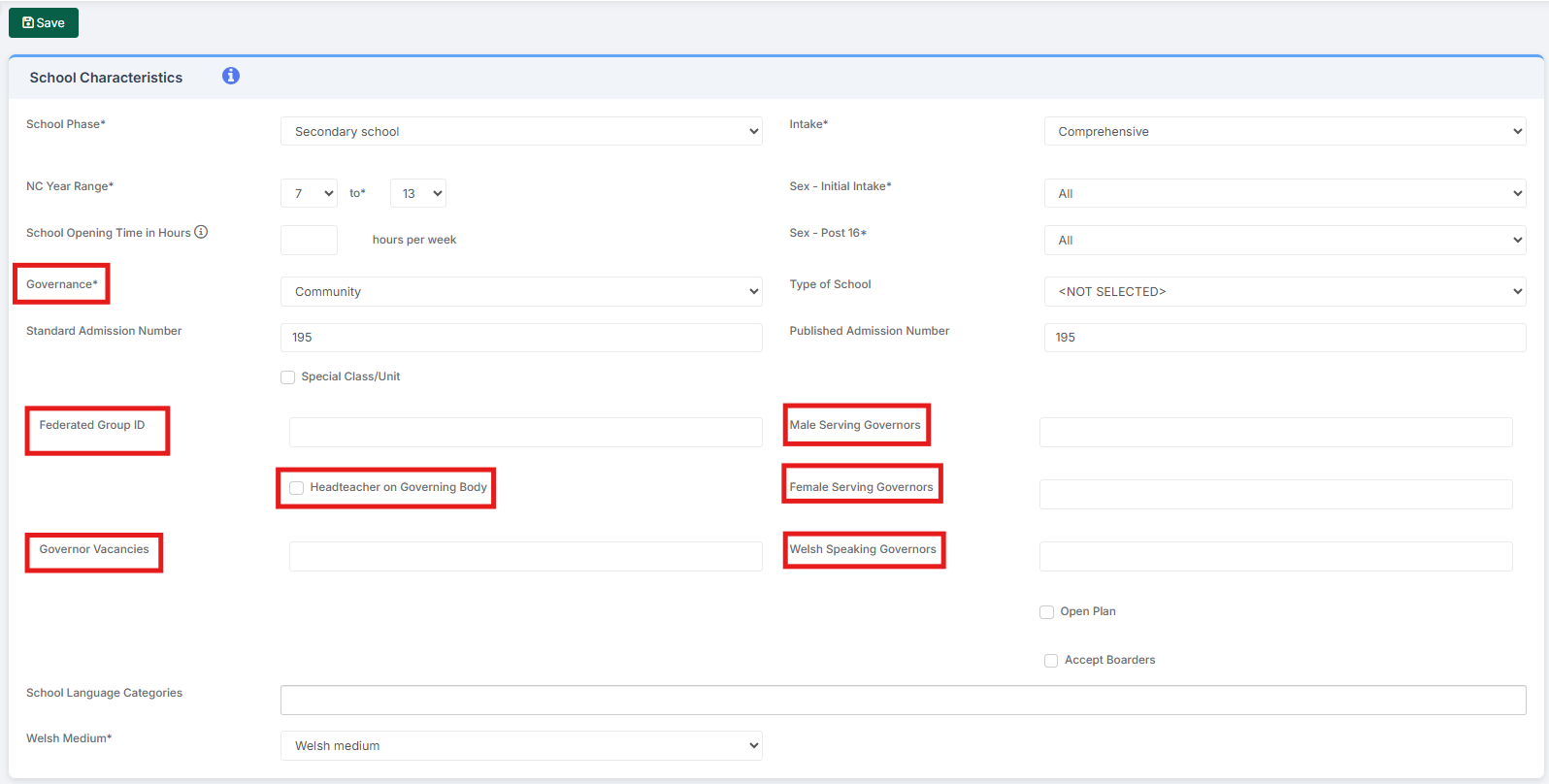Focus the Standard Admission Number field
This screenshot has width=1549, height=784.
coord(521,338)
